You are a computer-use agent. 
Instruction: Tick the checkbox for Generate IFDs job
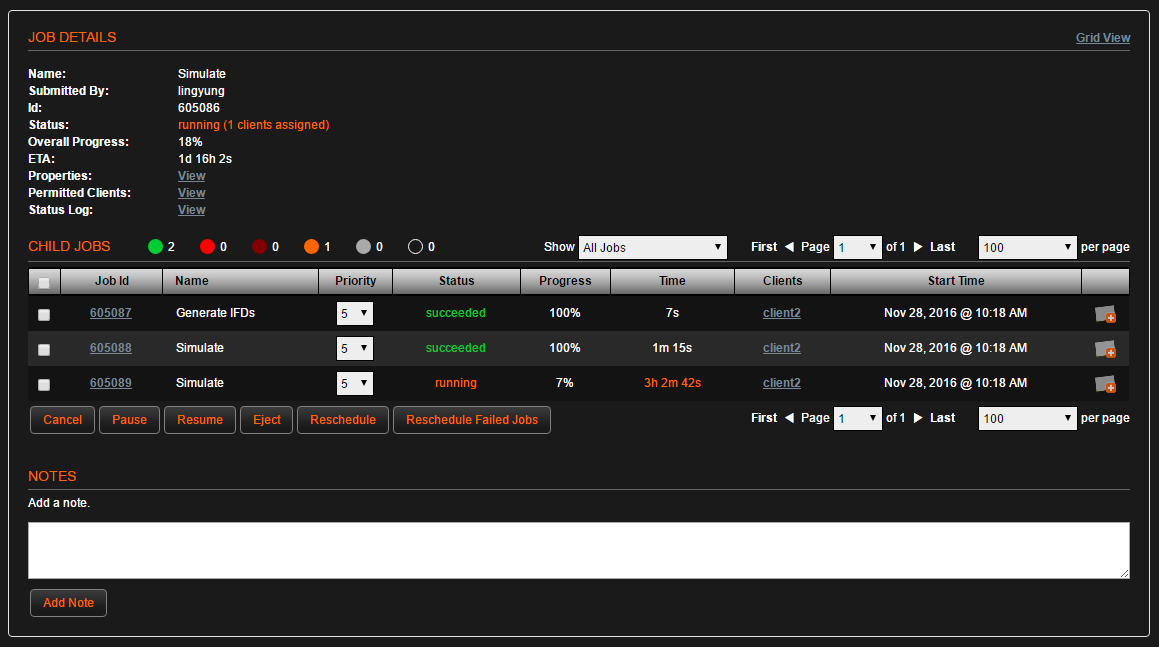[44, 314]
